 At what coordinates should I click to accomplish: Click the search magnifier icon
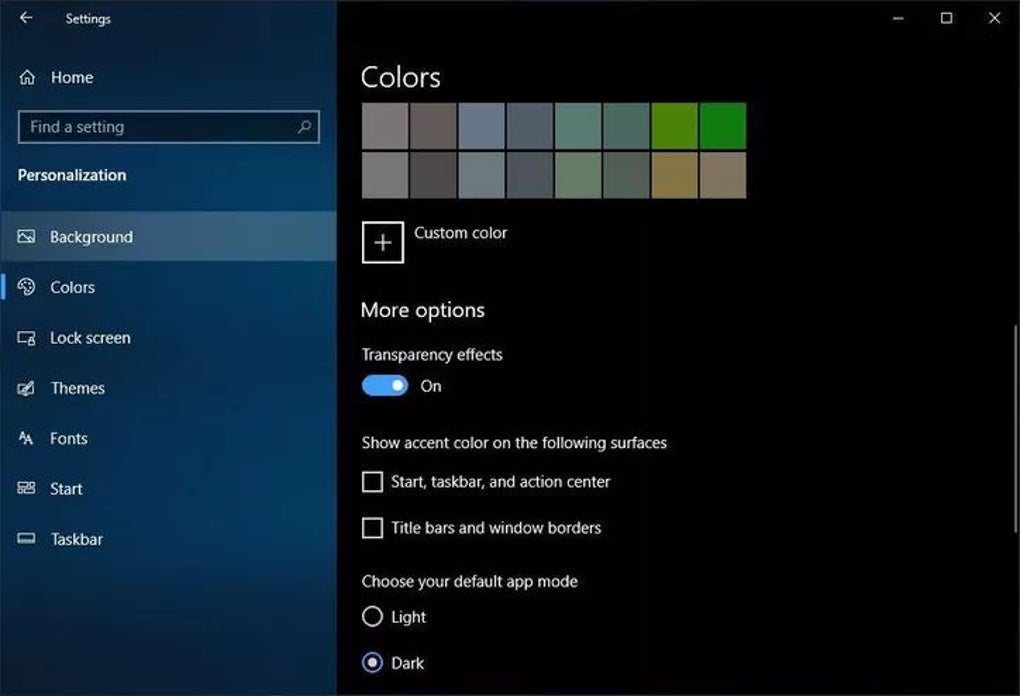pyautogui.click(x=304, y=127)
